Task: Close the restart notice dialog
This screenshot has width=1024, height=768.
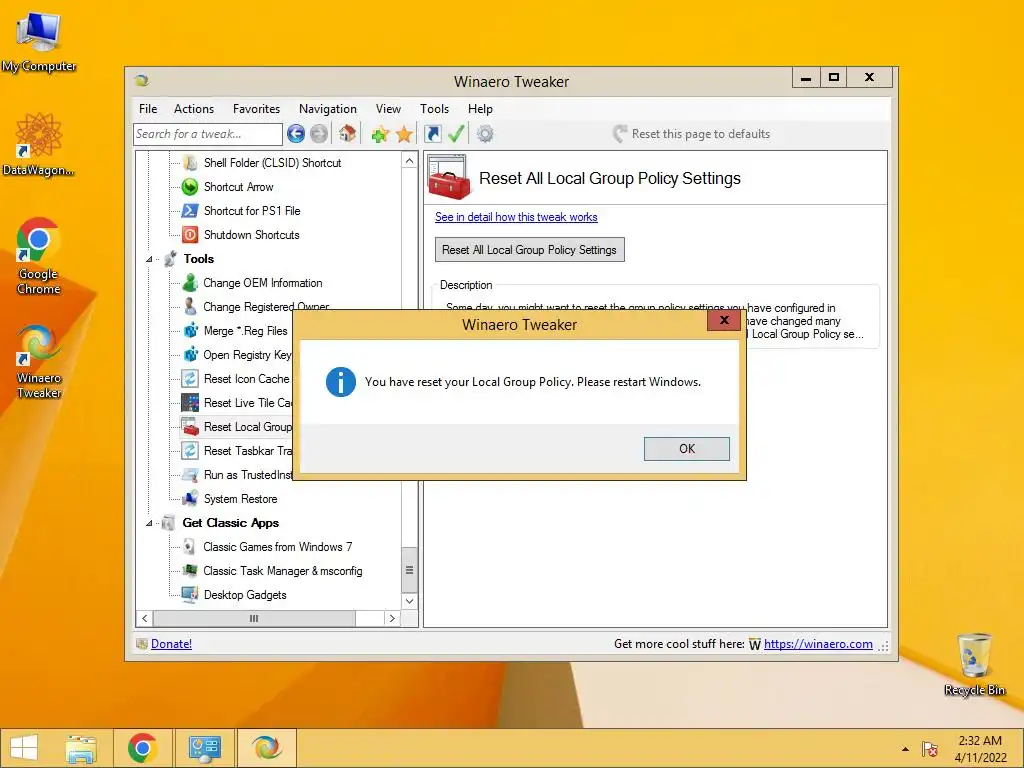Action: [x=724, y=320]
